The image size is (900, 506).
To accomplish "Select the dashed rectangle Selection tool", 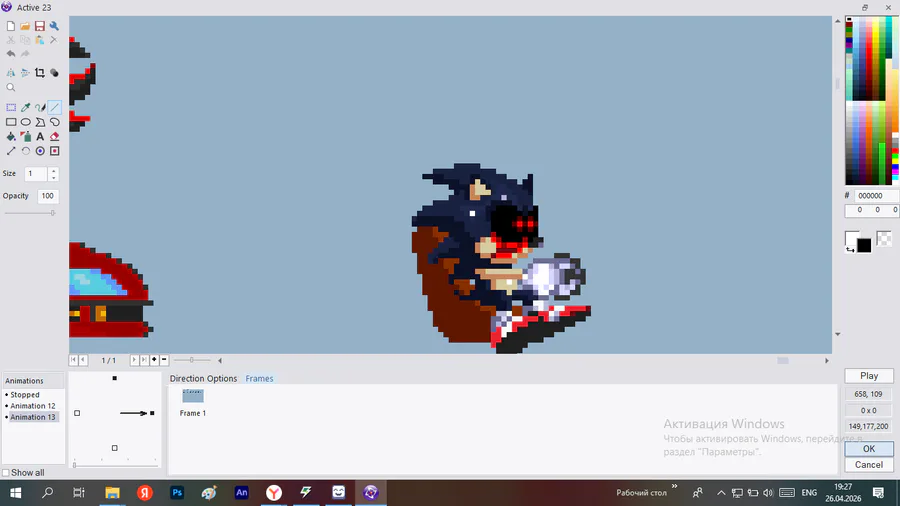I will [x=11, y=107].
